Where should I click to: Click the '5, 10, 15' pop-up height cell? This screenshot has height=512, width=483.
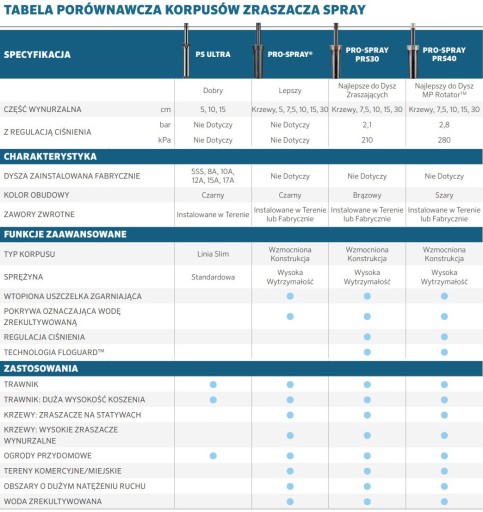(213, 109)
